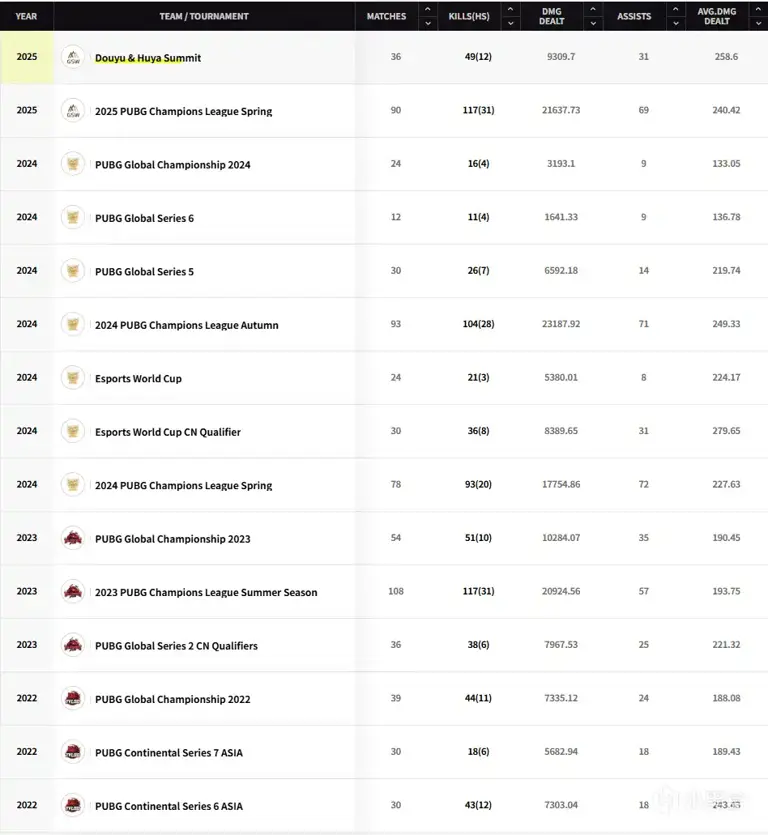
Task: Click the YEAR column header
Action: point(27,16)
